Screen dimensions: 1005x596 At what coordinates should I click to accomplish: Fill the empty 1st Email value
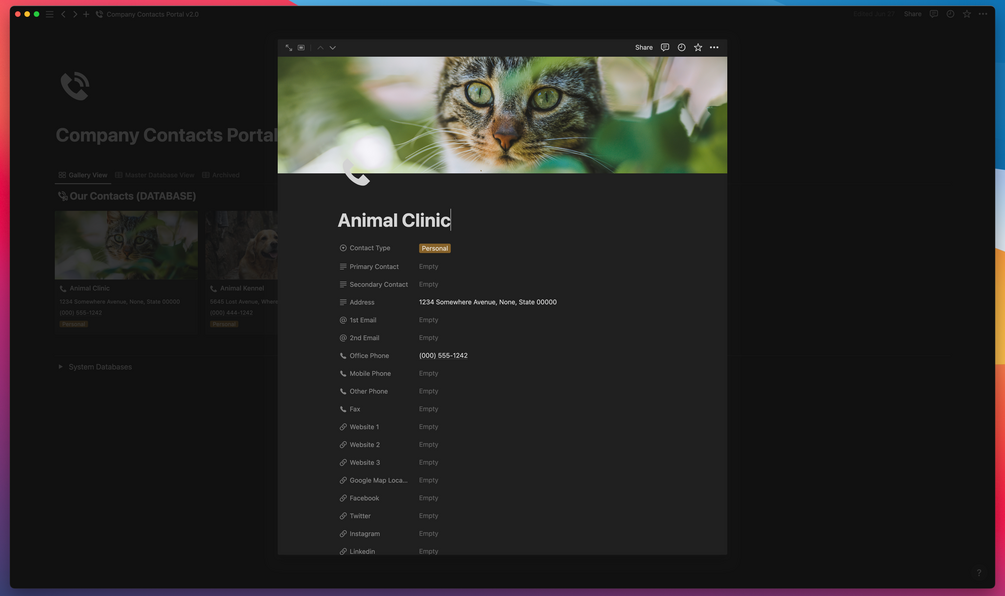click(x=429, y=320)
